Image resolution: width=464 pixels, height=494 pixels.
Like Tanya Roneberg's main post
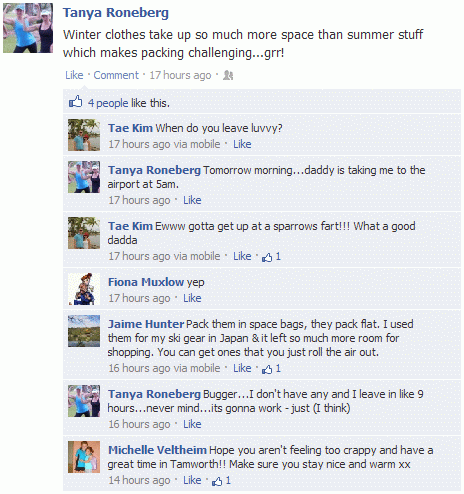coord(74,75)
